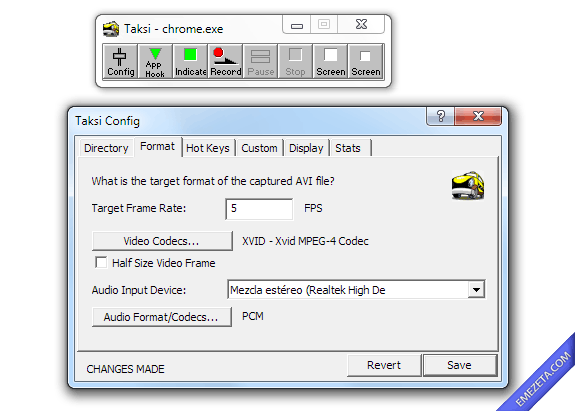The image size is (575, 411).
Task: Click the yellow taxi logo in Config
Action: click(x=468, y=185)
